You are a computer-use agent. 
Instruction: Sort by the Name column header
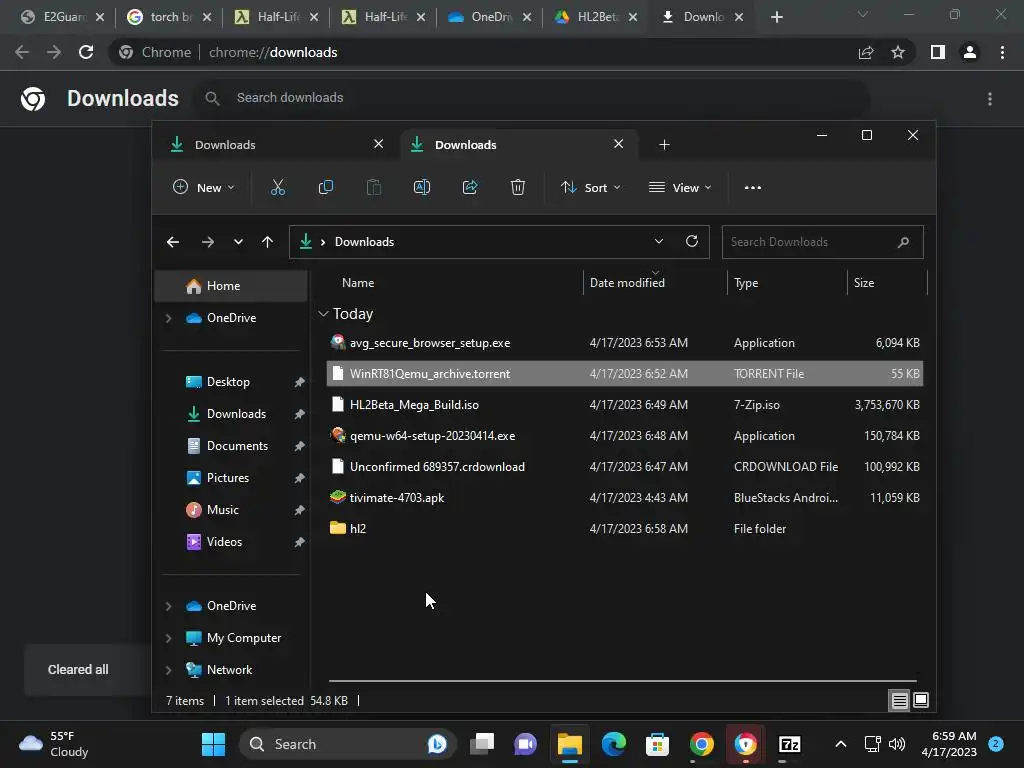pyautogui.click(x=358, y=283)
